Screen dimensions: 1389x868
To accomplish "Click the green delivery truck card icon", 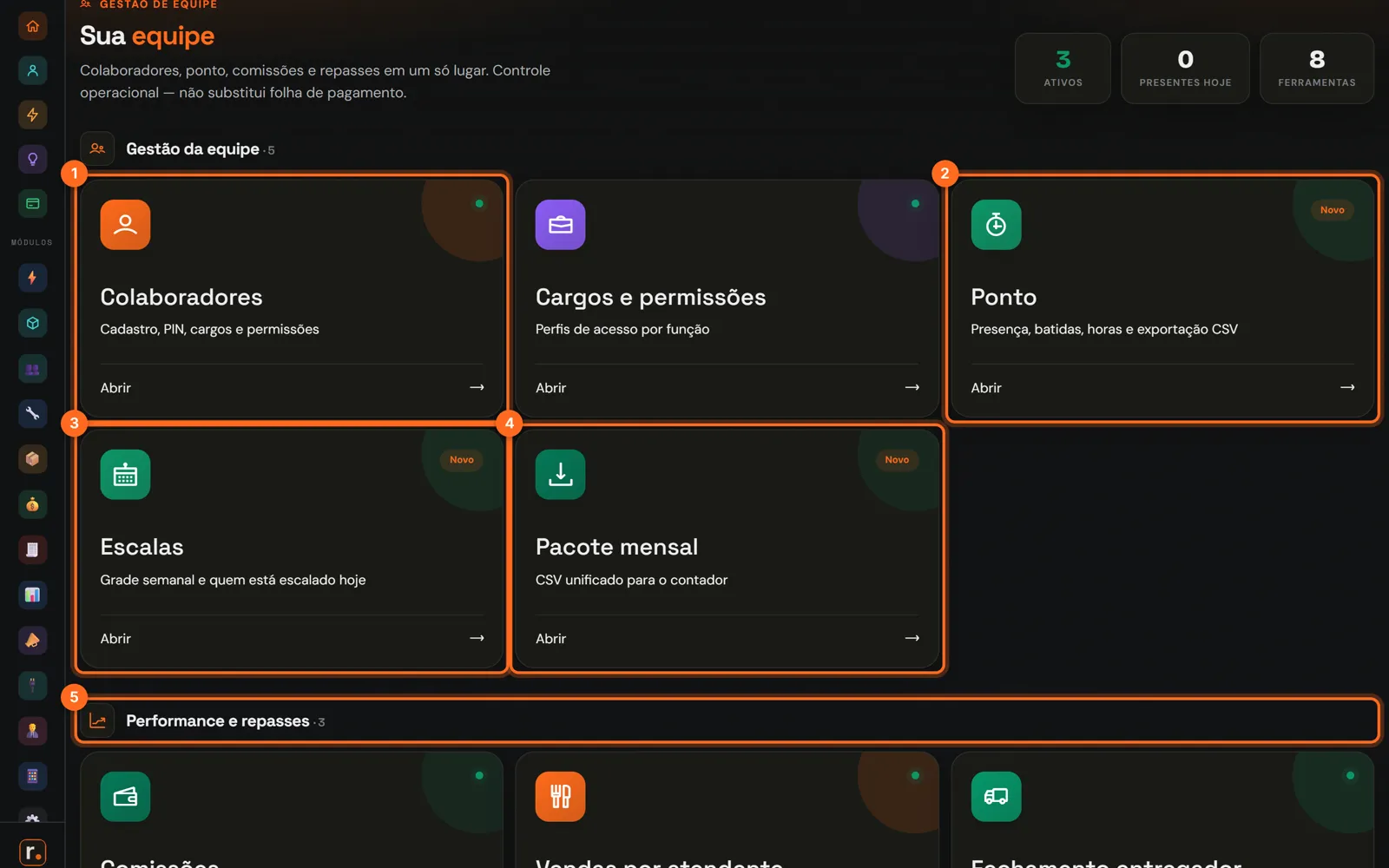I will (x=996, y=797).
